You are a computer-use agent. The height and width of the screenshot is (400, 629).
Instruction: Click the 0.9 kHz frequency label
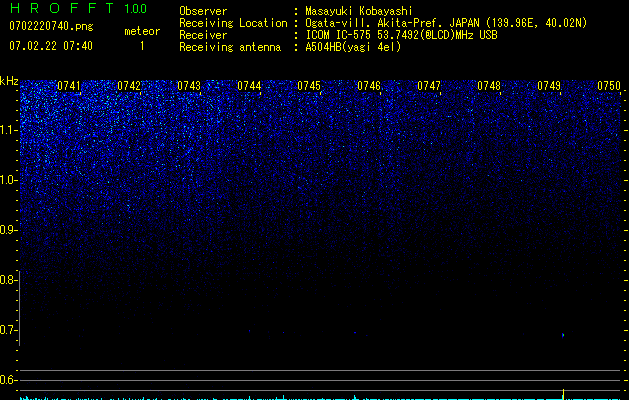tap(9, 230)
